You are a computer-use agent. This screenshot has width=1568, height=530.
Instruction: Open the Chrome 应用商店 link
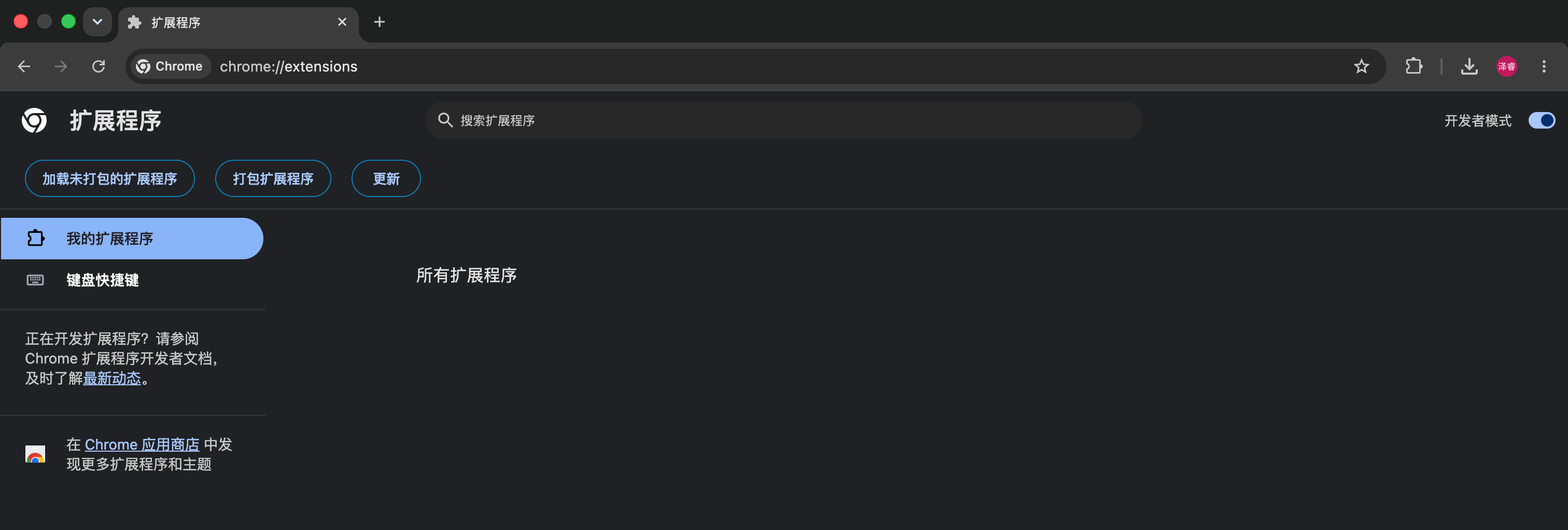tap(142, 445)
